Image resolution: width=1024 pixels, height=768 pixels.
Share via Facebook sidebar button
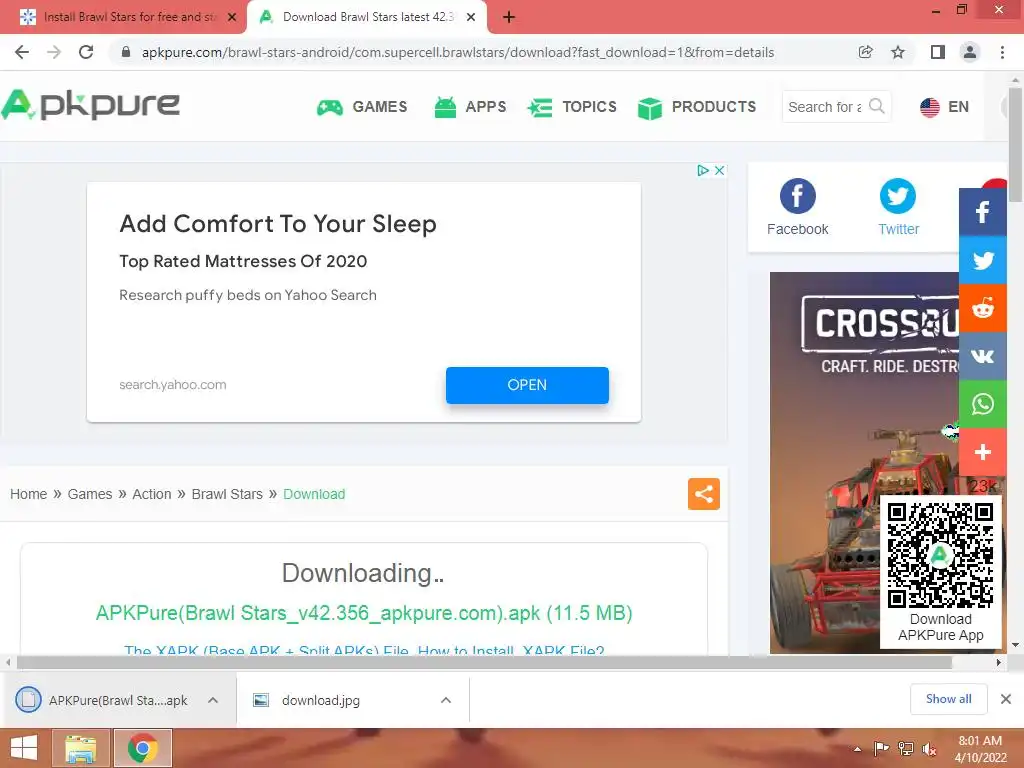point(982,212)
